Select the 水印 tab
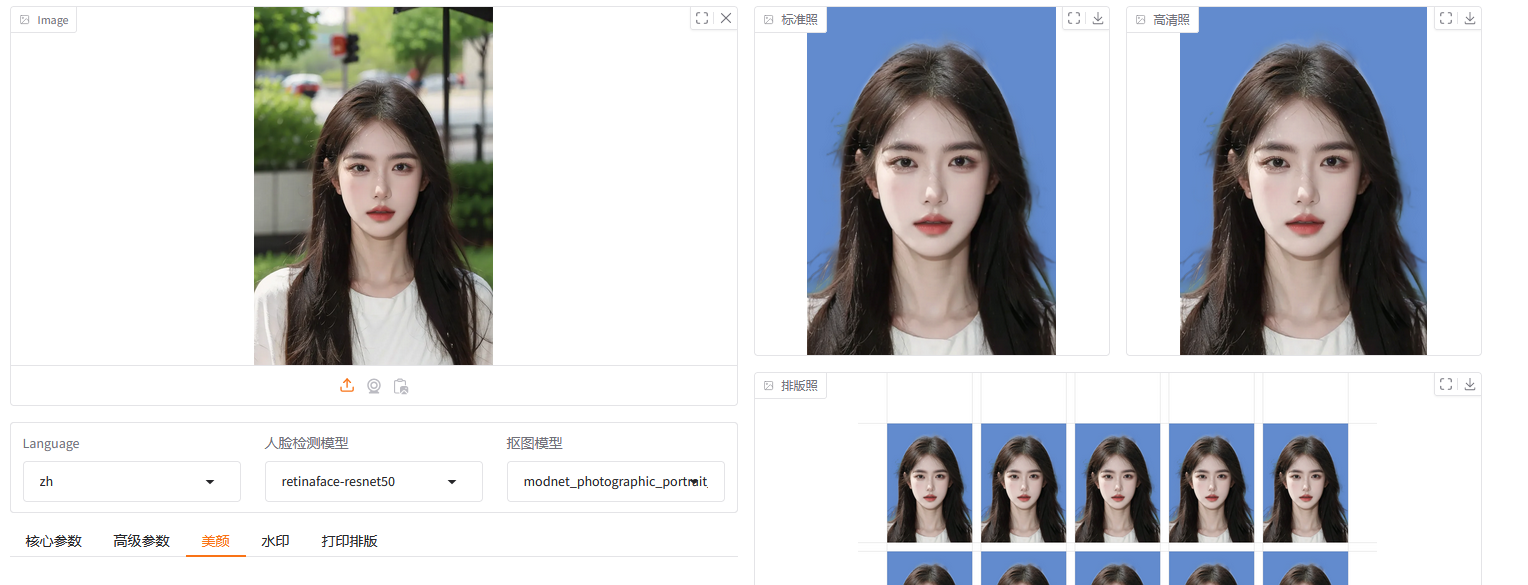1528x585 pixels. pyautogui.click(x=275, y=541)
